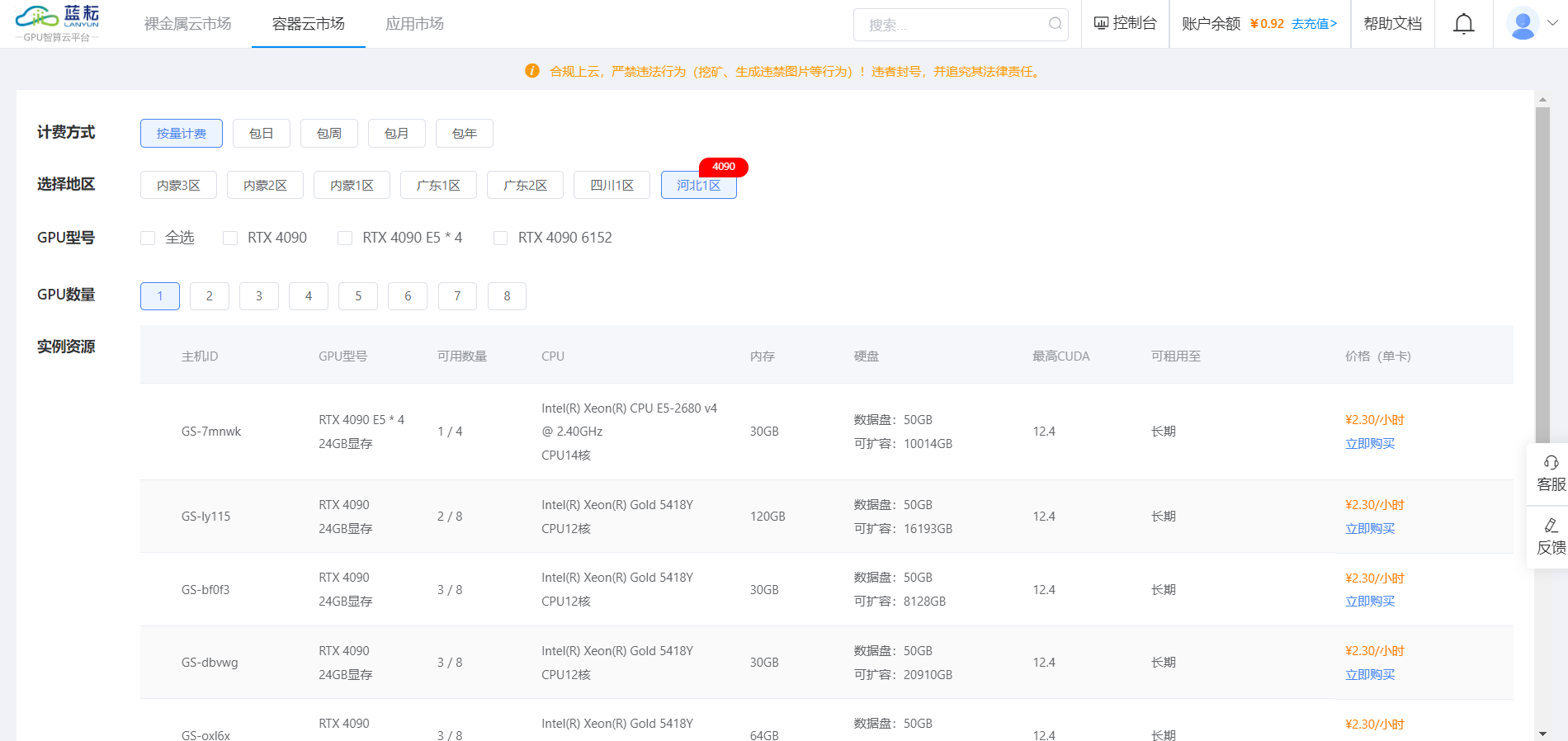Switch to 裸金属云市场 tab
Screen dimensions: 1568x741
(188, 24)
